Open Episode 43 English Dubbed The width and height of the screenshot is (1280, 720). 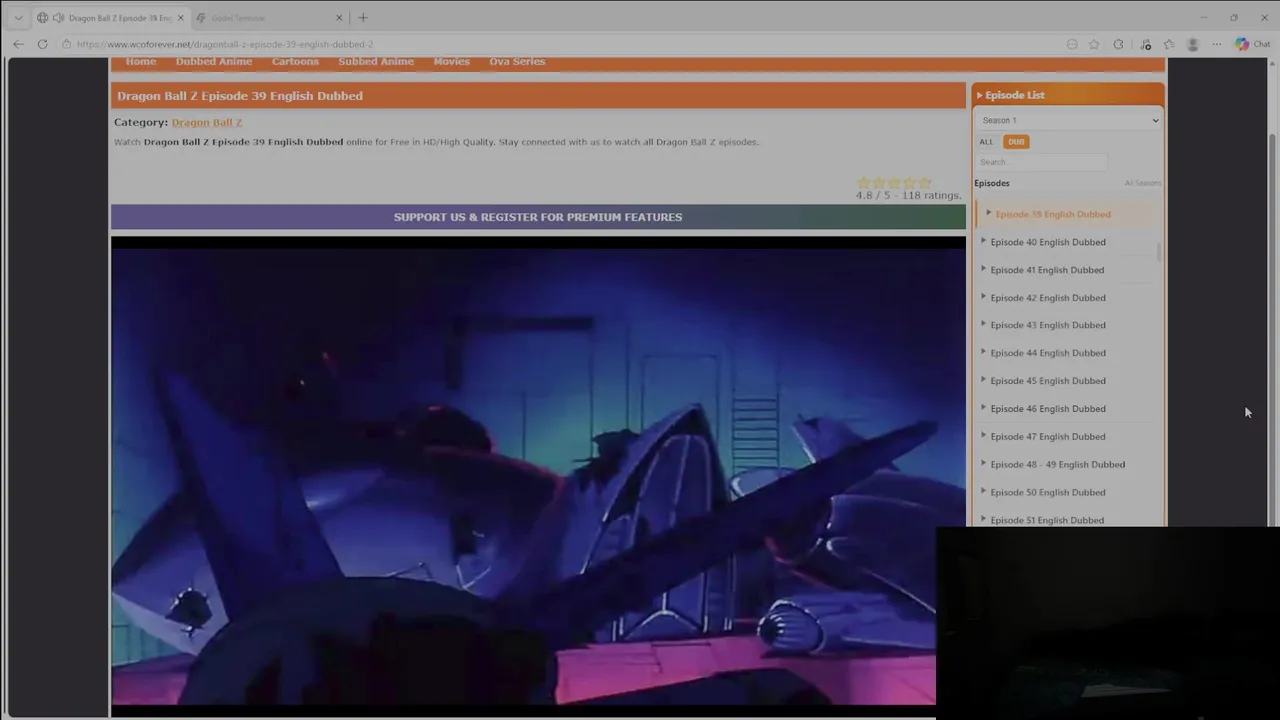tap(1048, 325)
